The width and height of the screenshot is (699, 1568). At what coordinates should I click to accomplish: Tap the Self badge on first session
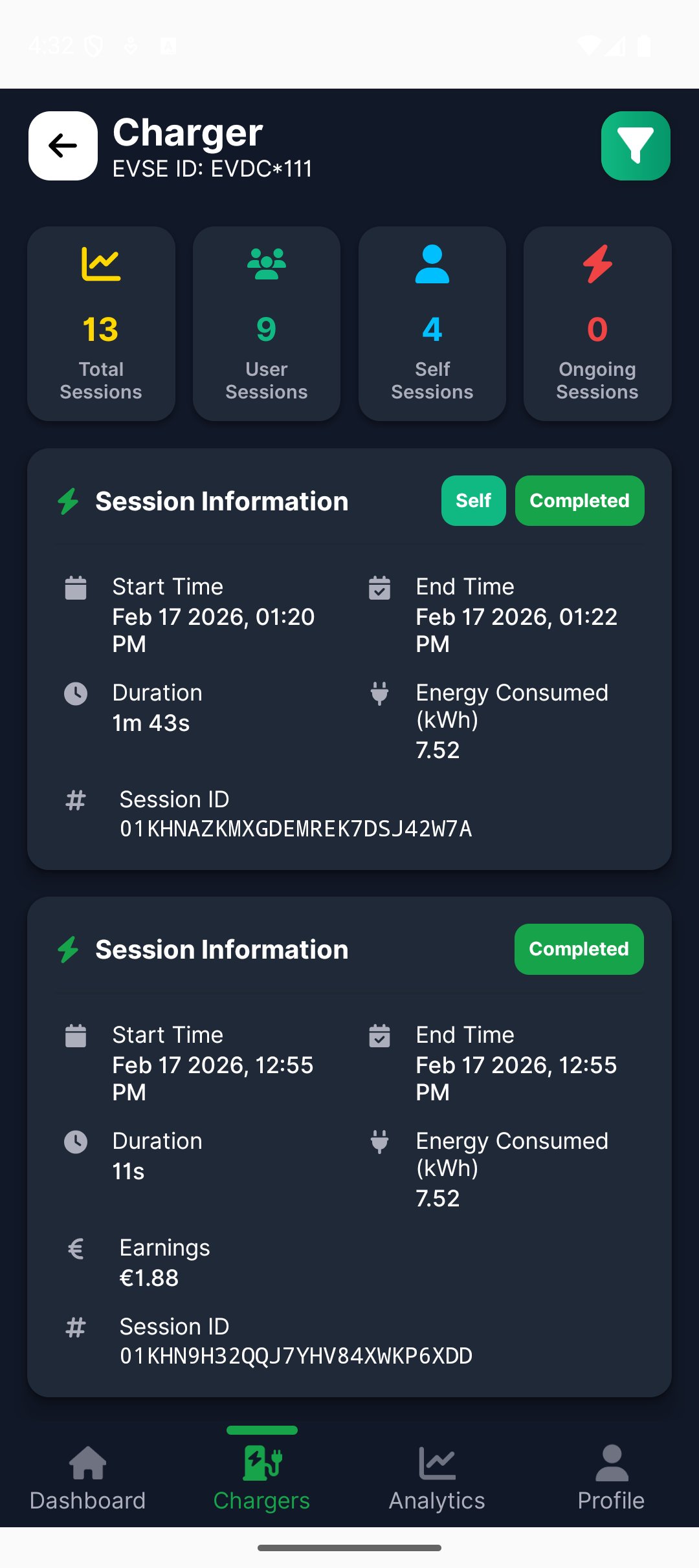click(473, 501)
